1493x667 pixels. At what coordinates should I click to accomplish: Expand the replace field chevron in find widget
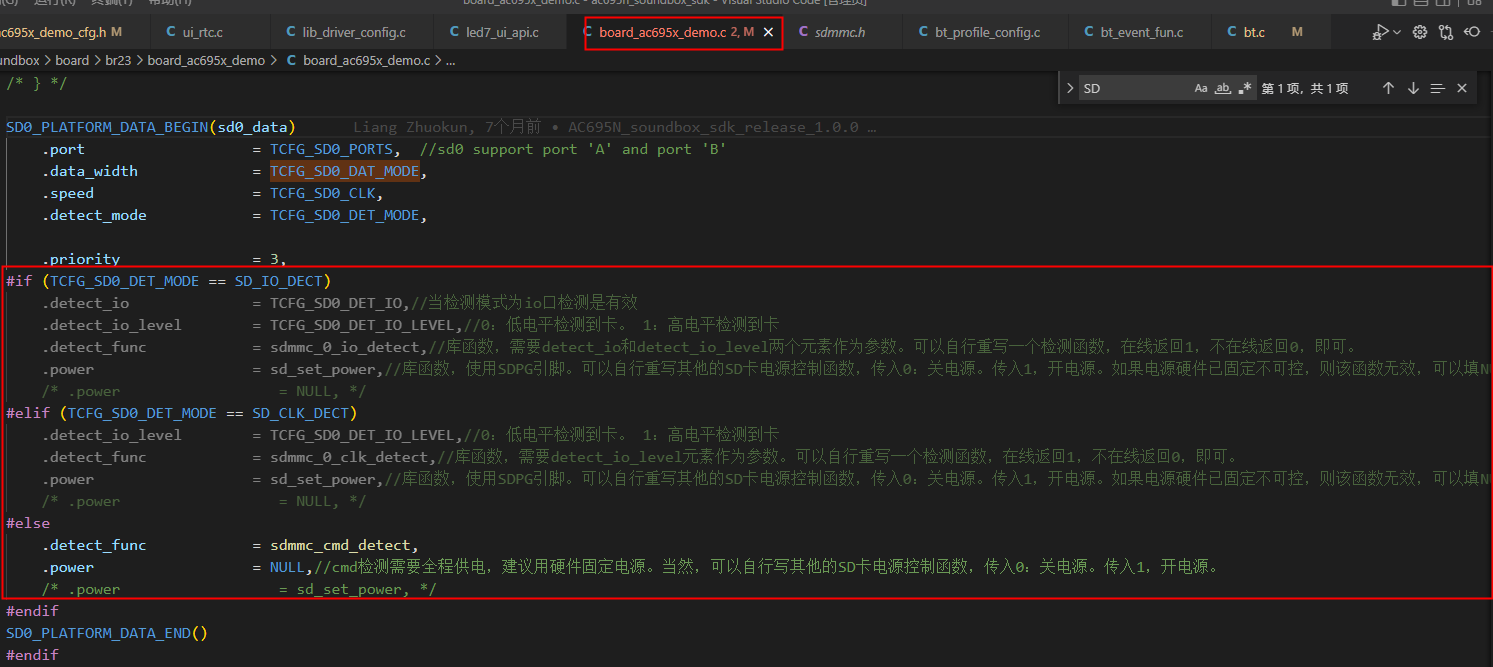coord(1070,88)
